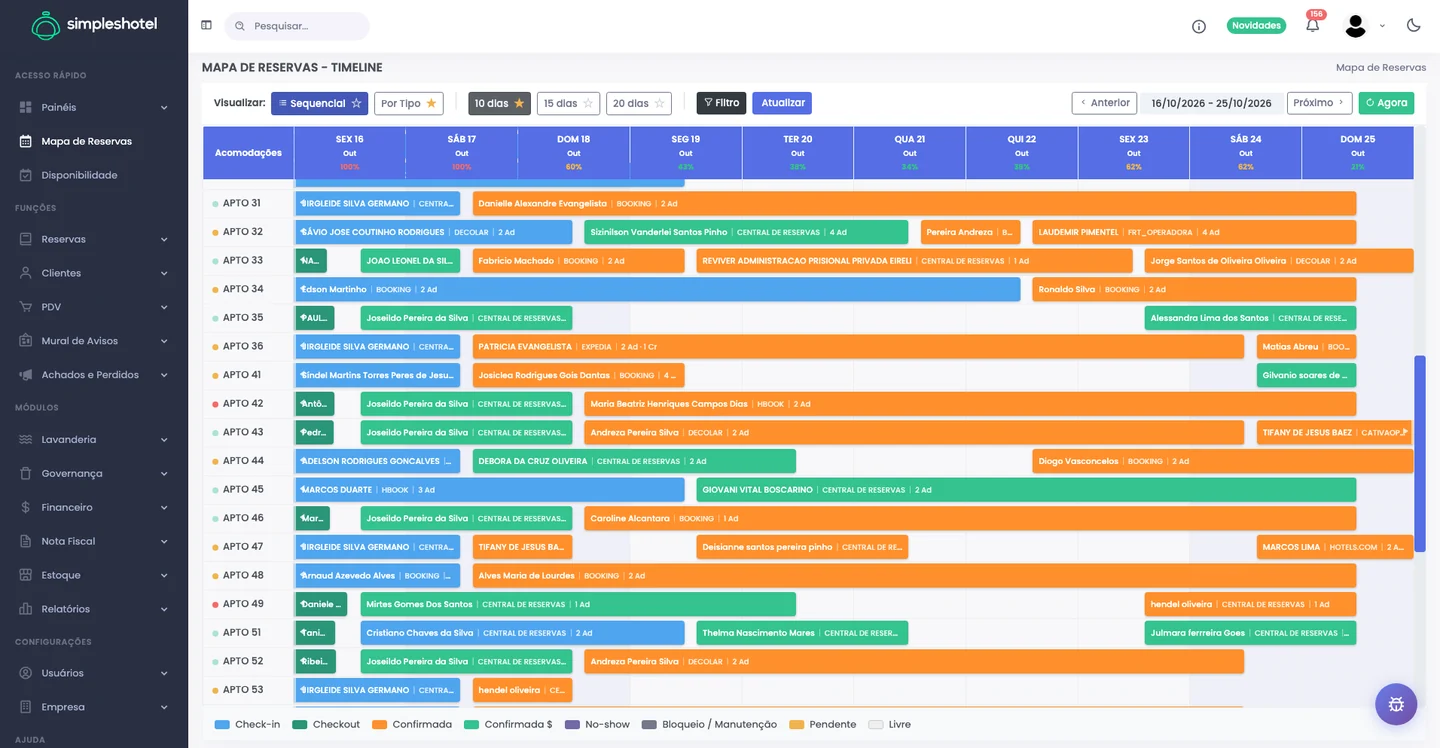The width and height of the screenshot is (1440, 748).
Task: Click the Financeiro dollar icon
Action: [26, 508]
